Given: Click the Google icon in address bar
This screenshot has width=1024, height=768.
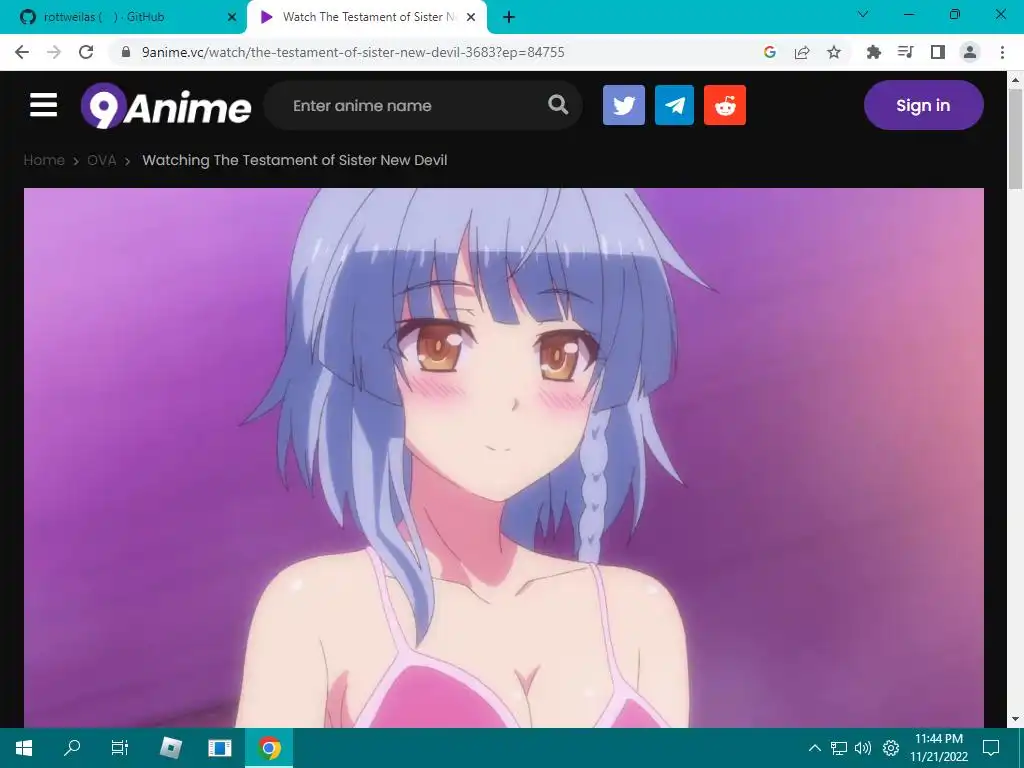Looking at the screenshot, I should coord(770,52).
